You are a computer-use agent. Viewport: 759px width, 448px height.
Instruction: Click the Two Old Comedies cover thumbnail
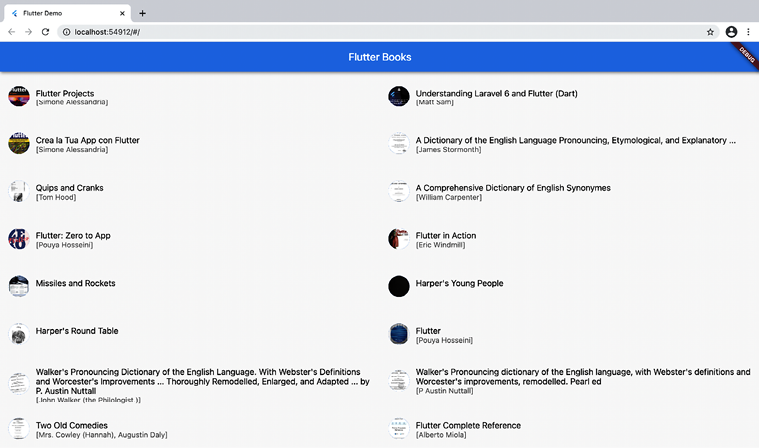pos(19,429)
